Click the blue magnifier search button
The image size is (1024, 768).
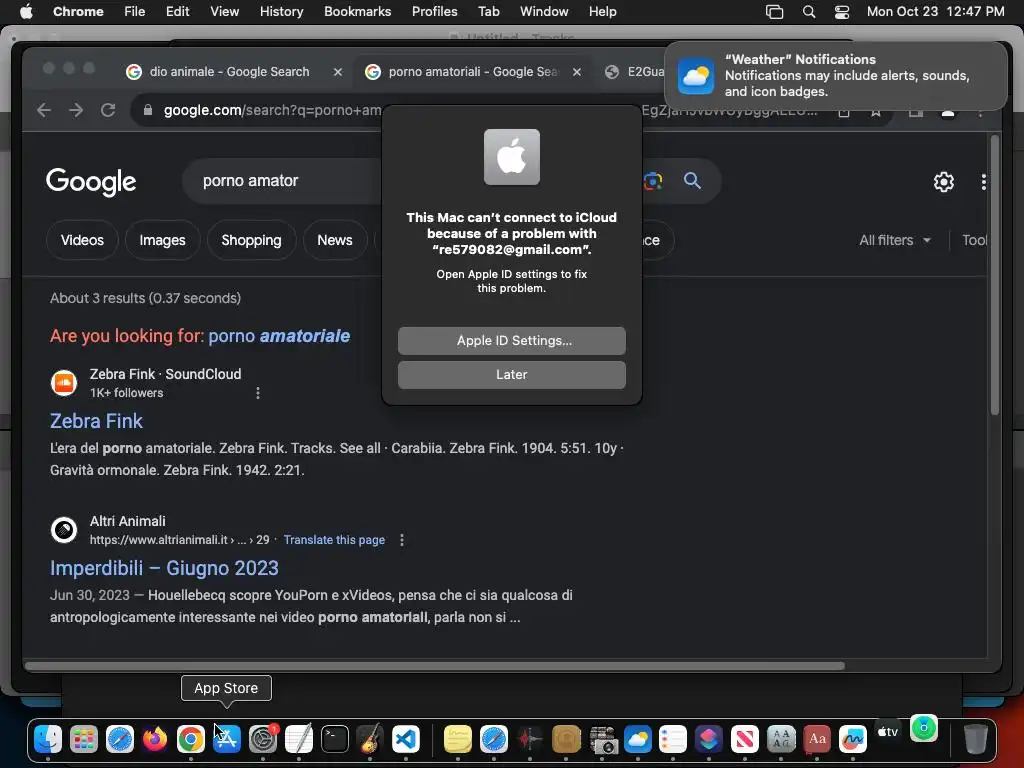tap(692, 181)
